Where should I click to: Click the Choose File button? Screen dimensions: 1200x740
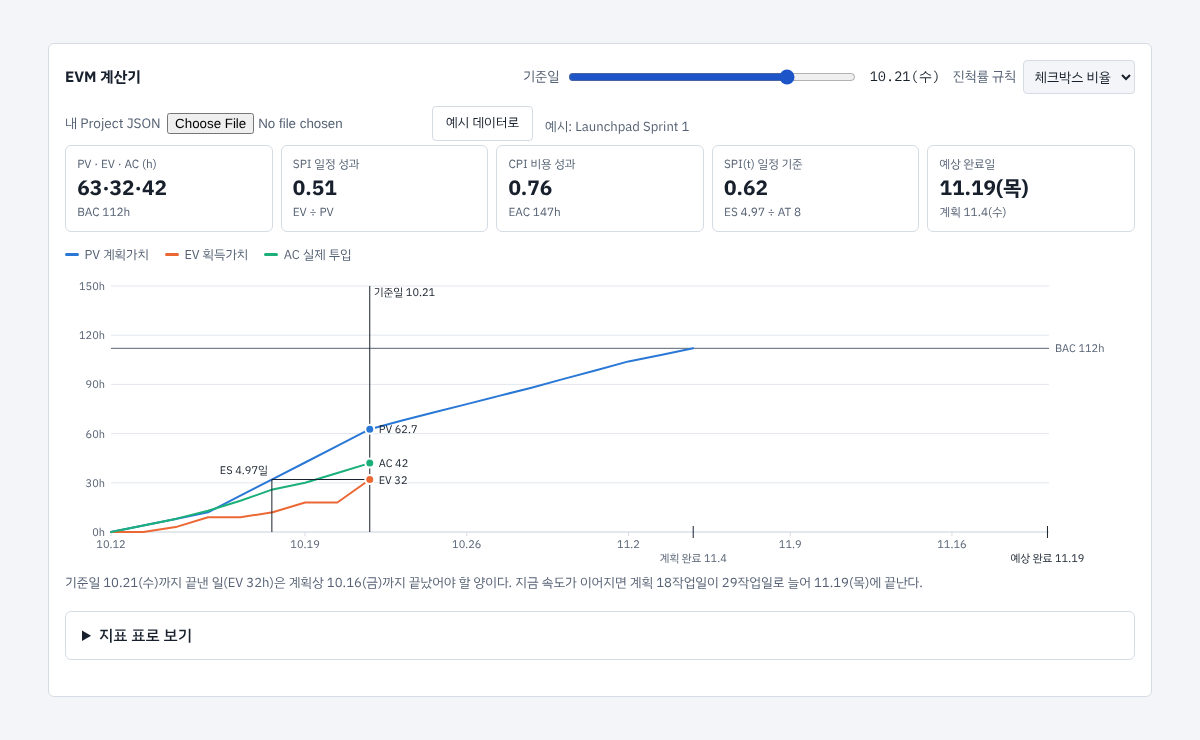point(210,123)
